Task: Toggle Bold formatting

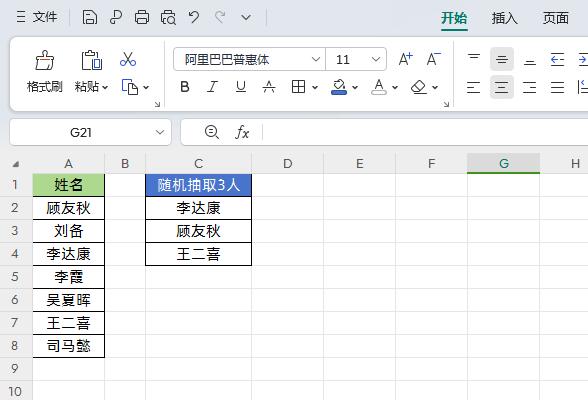Action: pos(184,87)
